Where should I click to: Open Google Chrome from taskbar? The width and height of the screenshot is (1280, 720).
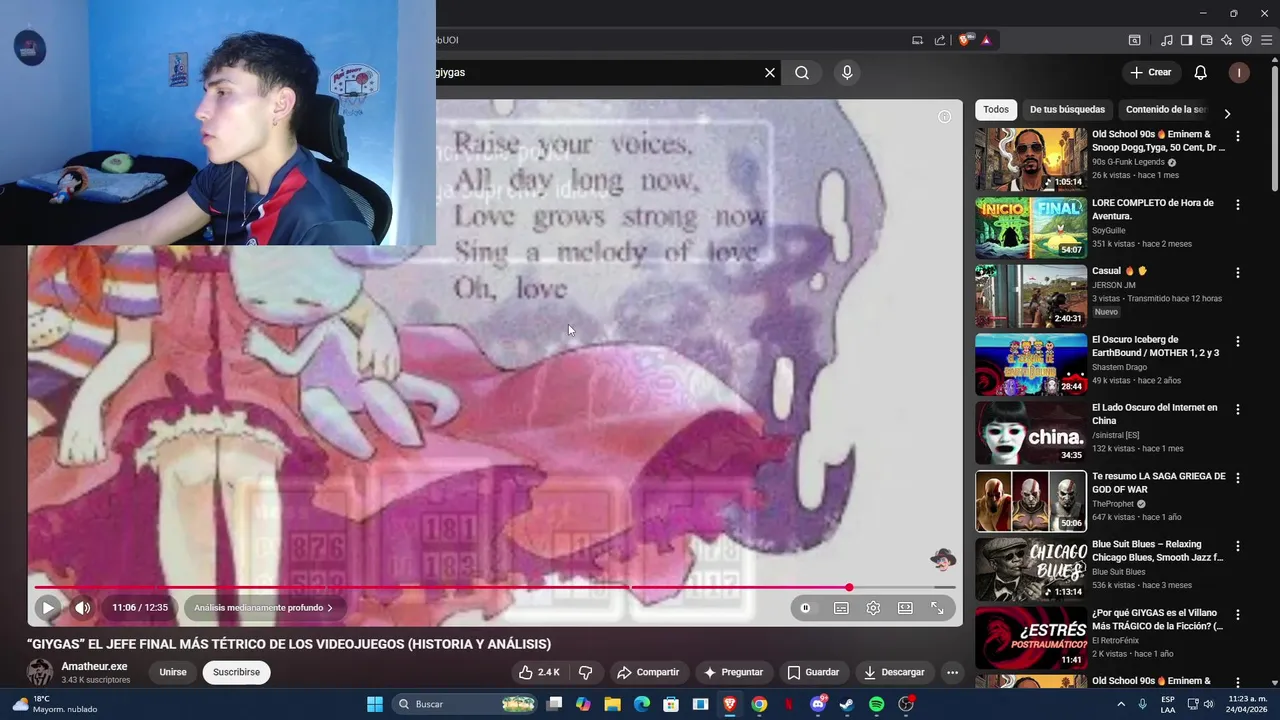(x=760, y=704)
